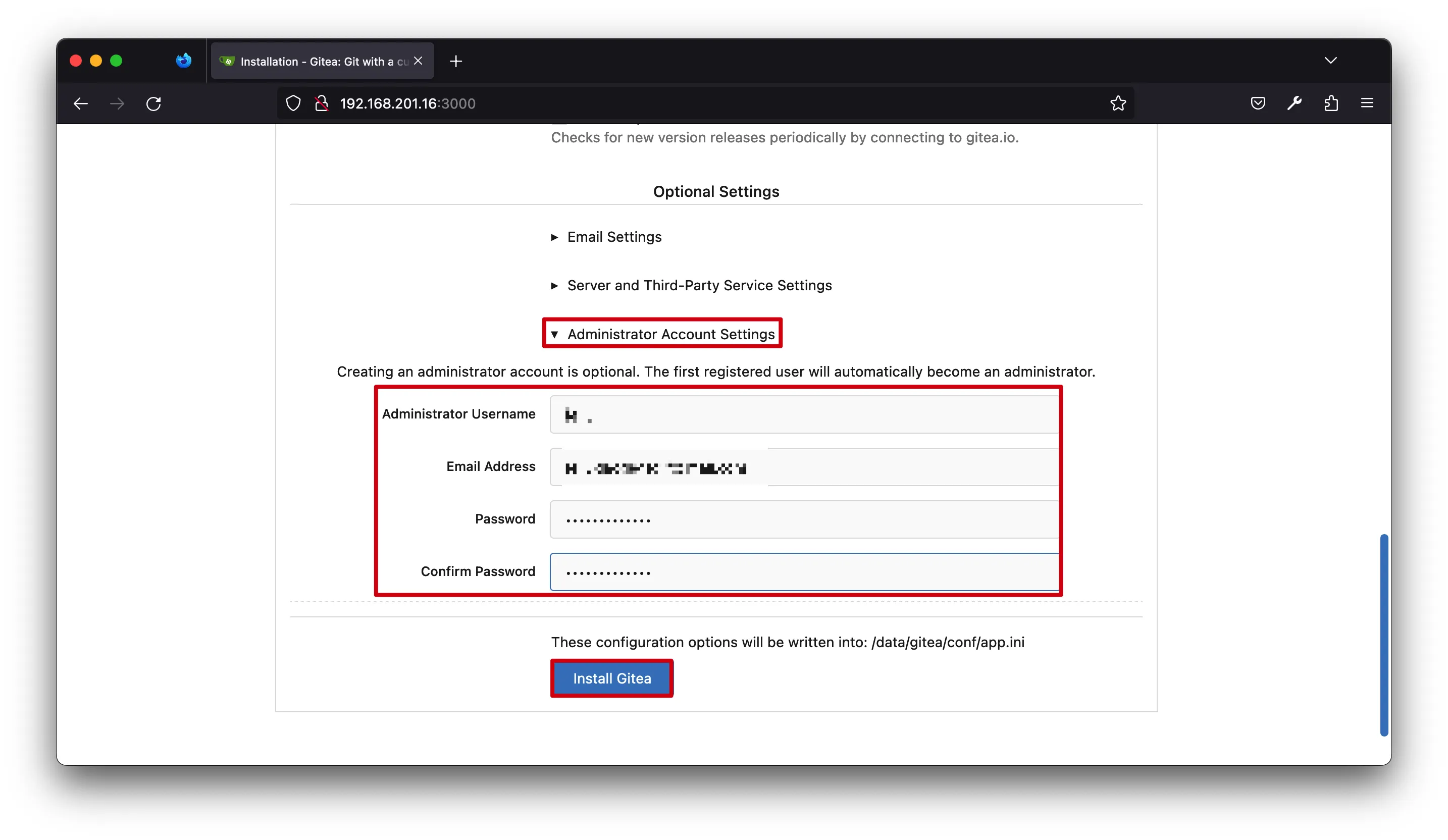This screenshot has width=1448, height=840.
Task: Close the Gitea Installation tab
Action: [419, 61]
